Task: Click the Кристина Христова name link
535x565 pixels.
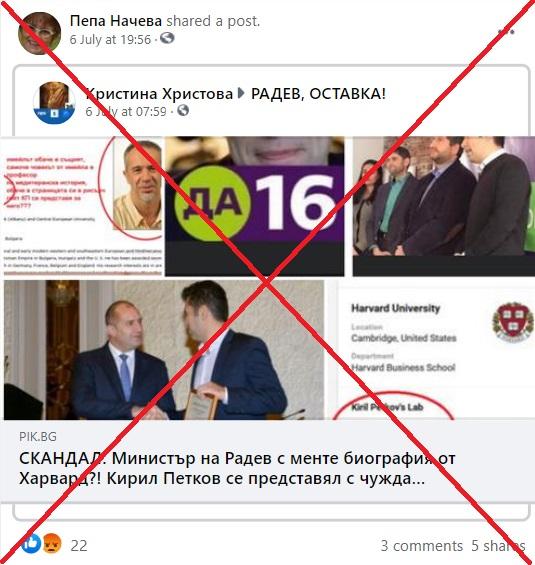Action: click(159, 94)
